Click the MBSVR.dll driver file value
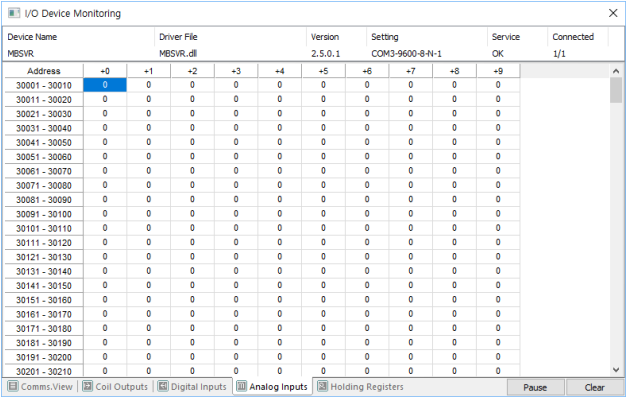This screenshot has width=627, height=398. pyautogui.click(x=178, y=54)
